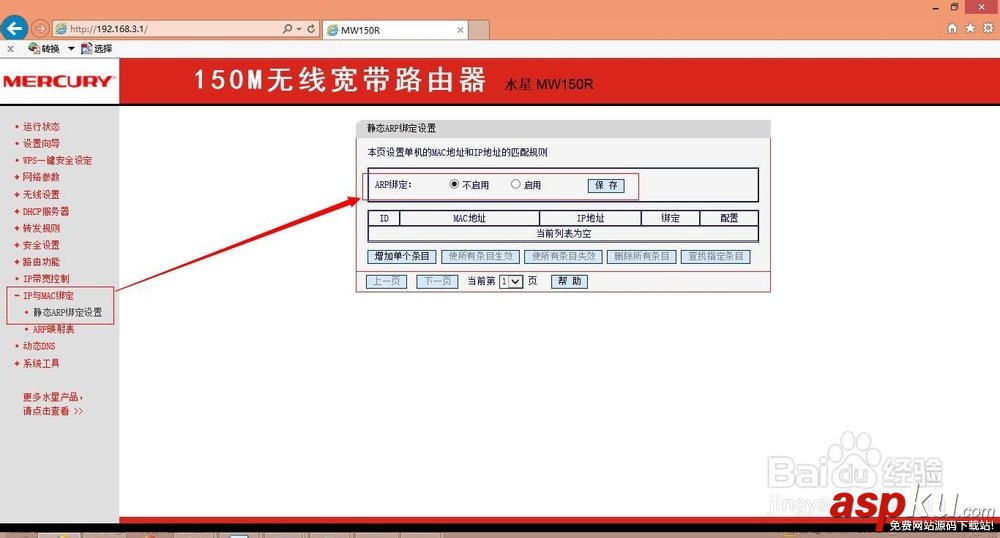Click the 使所有条目失效 button

(x=564, y=256)
